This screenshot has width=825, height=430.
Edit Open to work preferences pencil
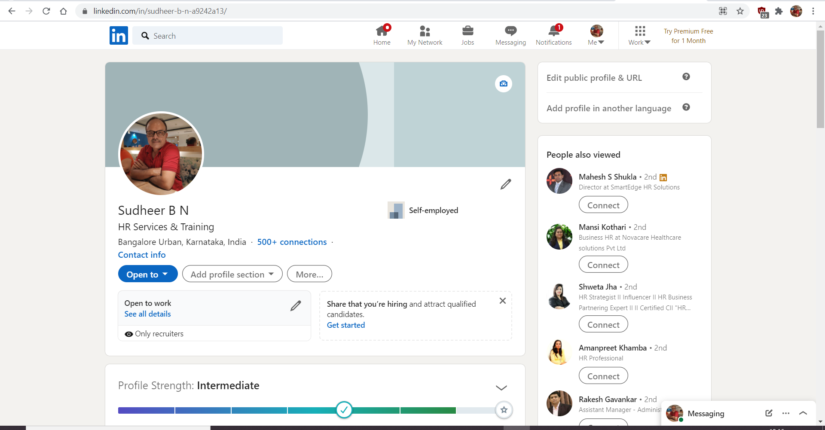(x=296, y=306)
